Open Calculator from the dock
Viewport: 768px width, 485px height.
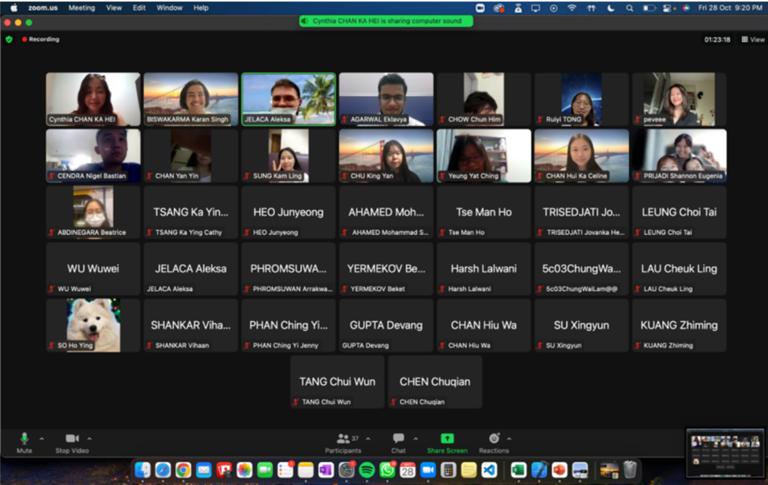[448, 470]
